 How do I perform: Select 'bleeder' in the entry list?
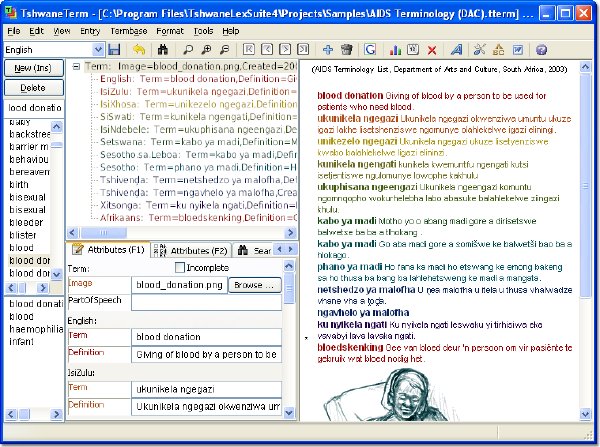point(26,222)
